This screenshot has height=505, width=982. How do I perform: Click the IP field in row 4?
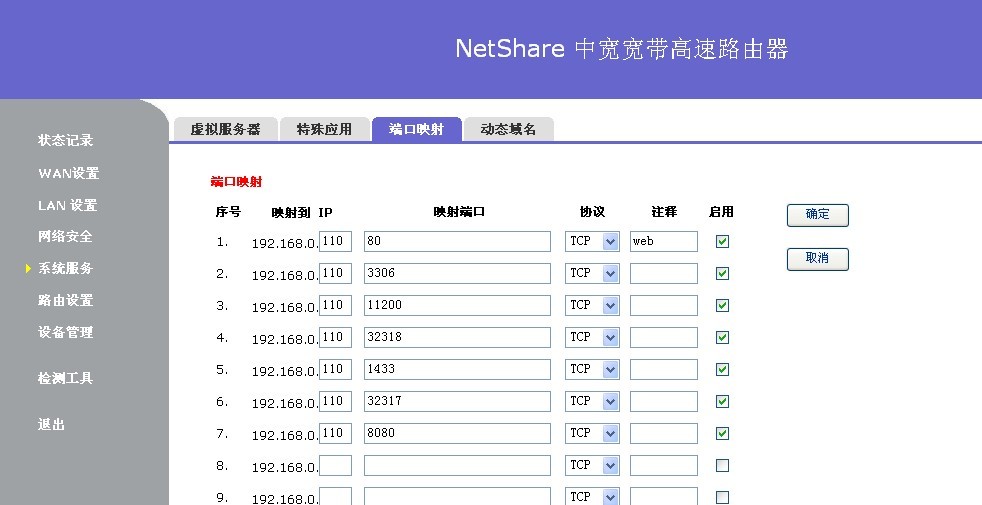point(335,337)
